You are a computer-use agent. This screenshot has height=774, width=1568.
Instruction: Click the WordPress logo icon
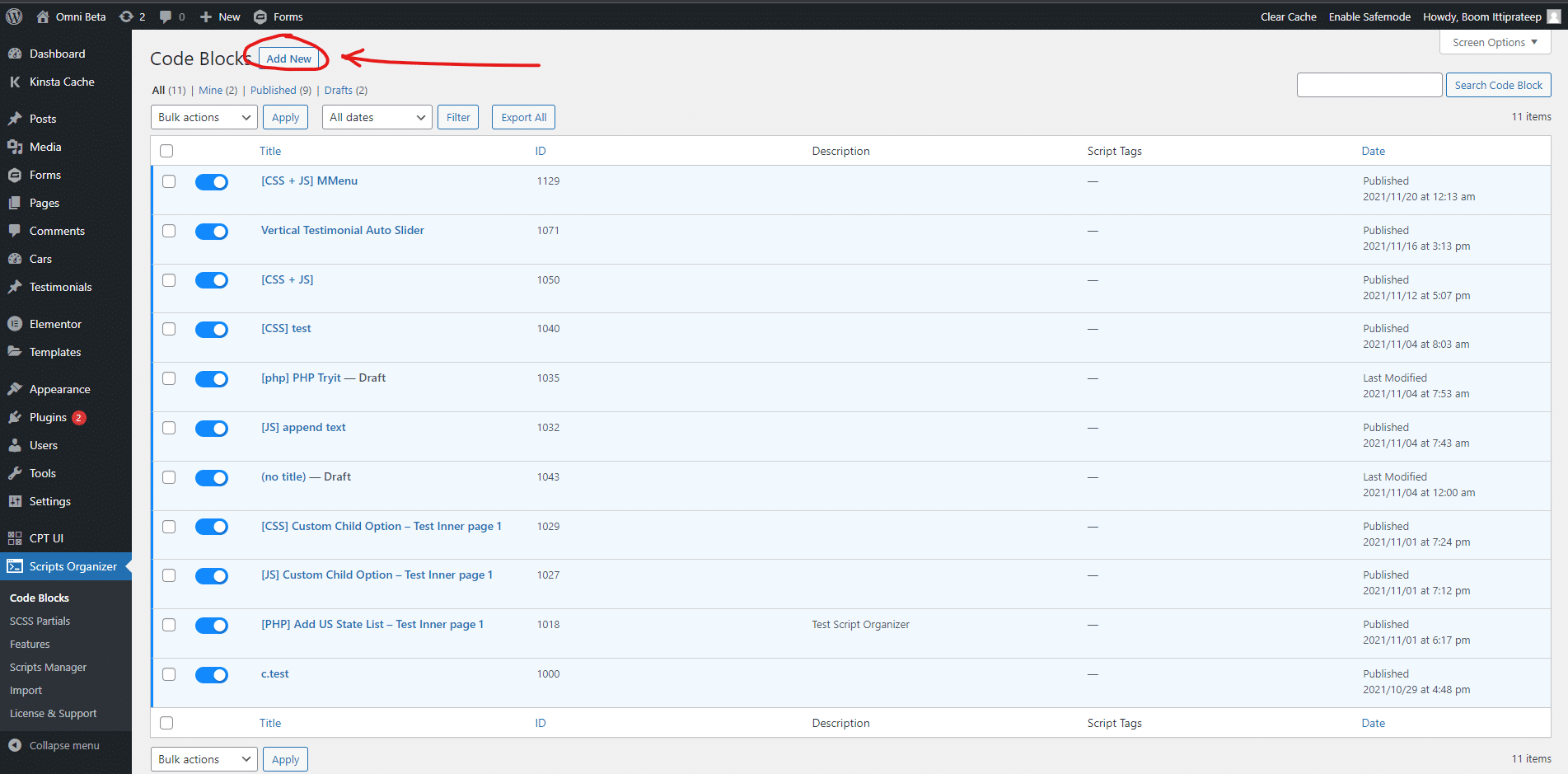[x=14, y=16]
